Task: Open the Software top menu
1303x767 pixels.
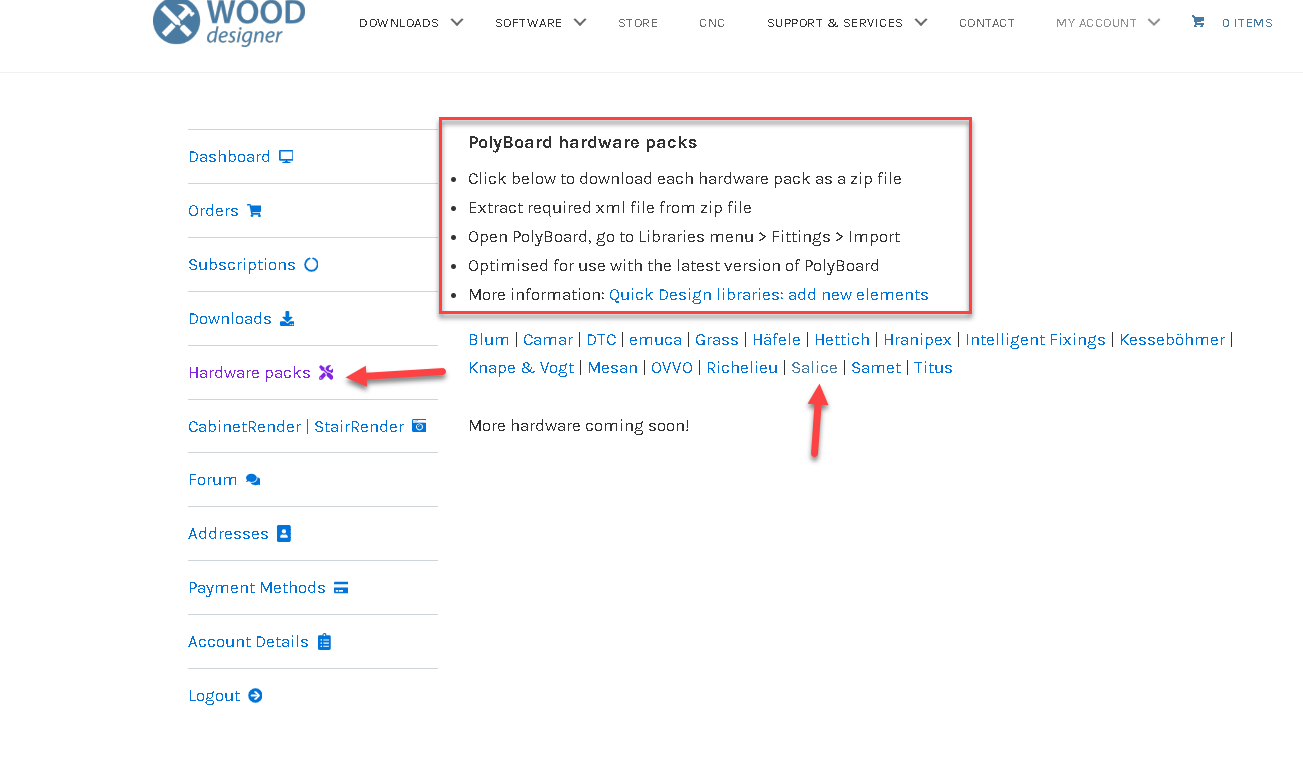Action: pos(528,23)
